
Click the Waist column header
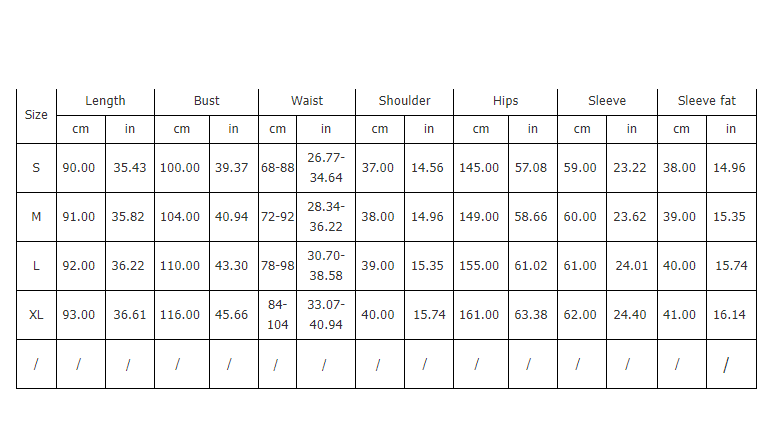(307, 101)
